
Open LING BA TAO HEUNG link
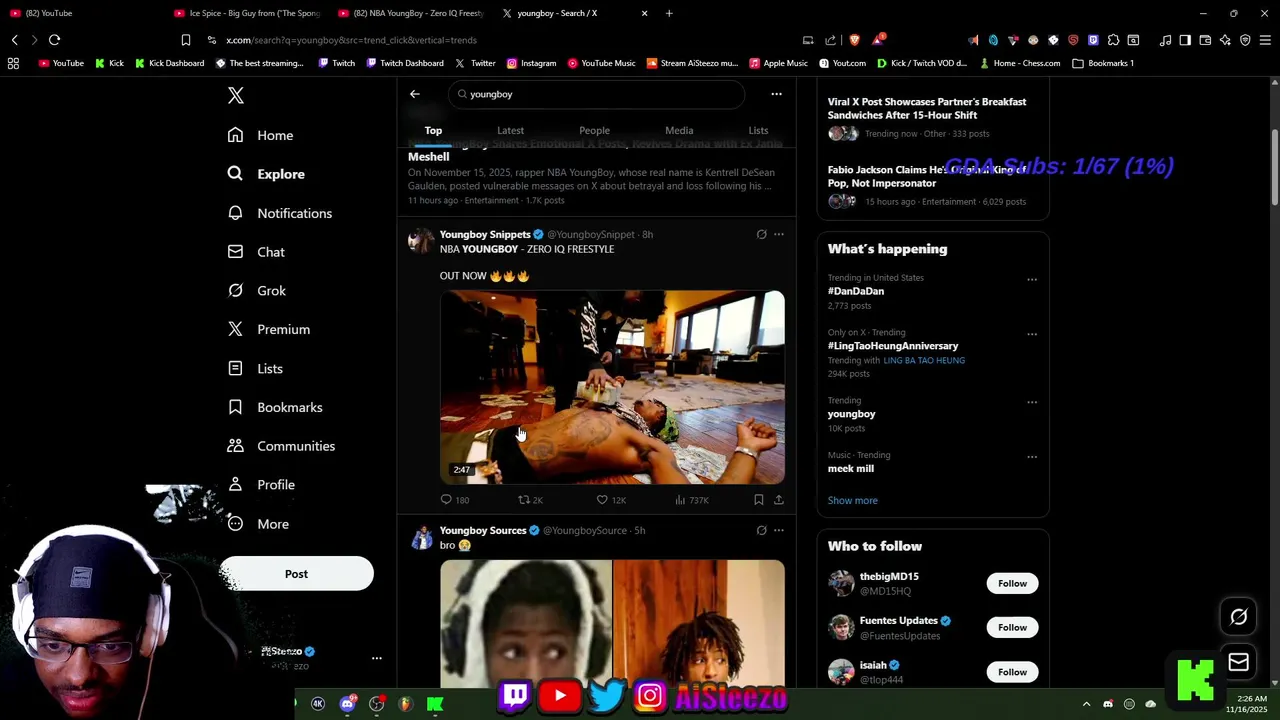924,360
